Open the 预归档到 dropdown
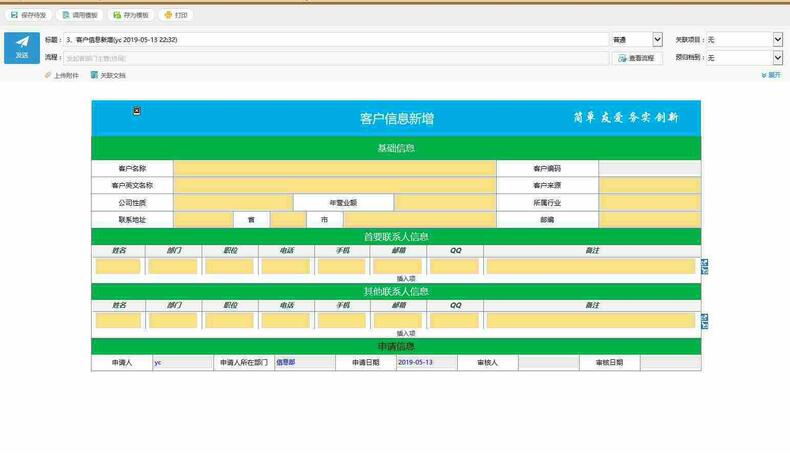790x453 pixels. (744, 58)
